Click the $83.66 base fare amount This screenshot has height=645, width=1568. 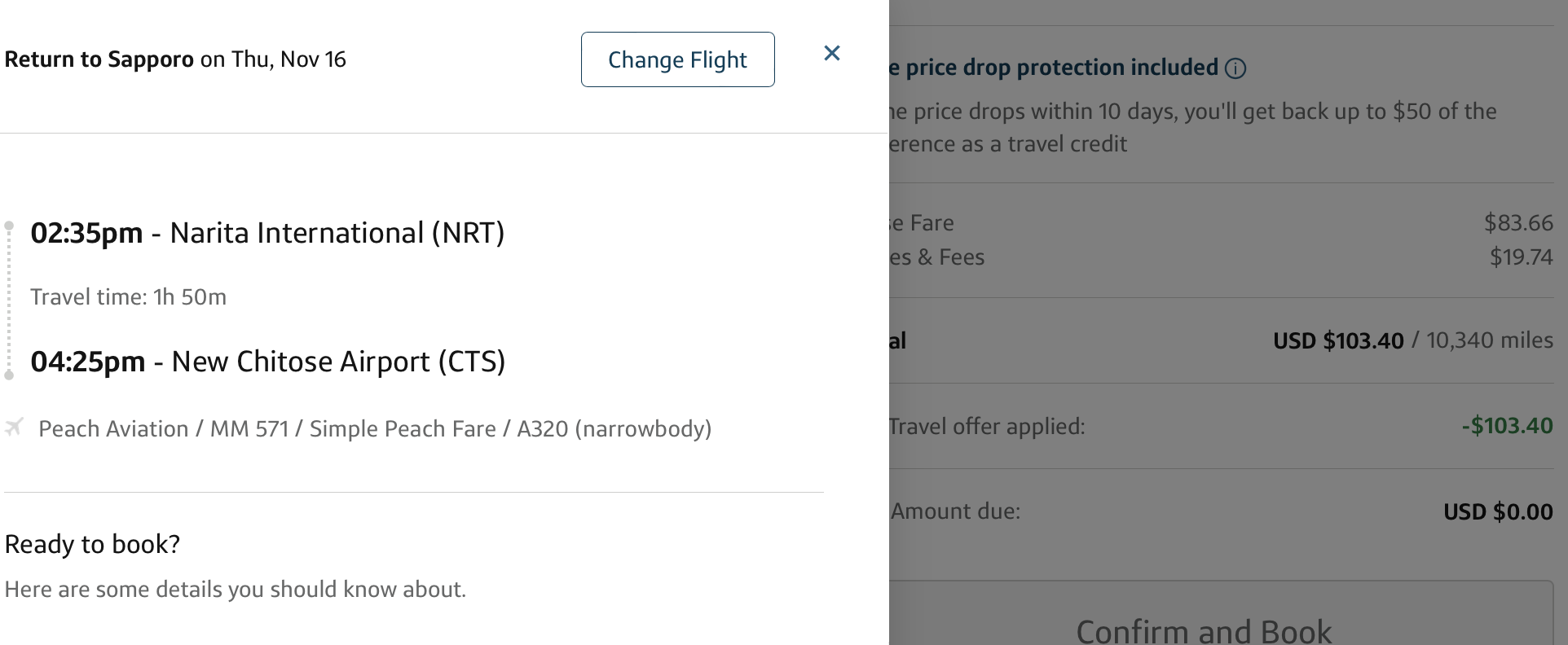[x=1517, y=222]
